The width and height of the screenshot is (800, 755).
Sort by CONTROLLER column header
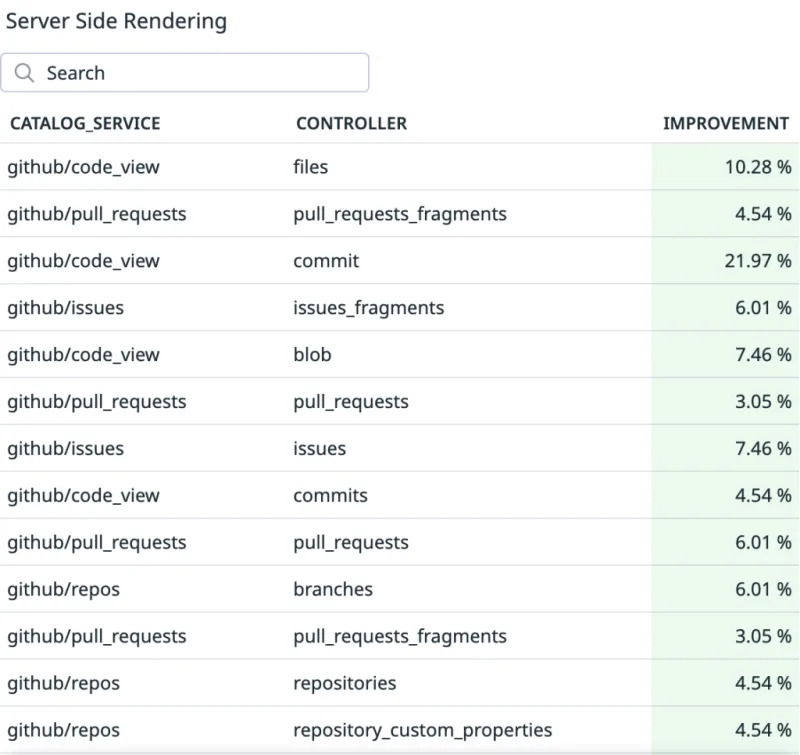pyautogui.click(x=352, y=123)
